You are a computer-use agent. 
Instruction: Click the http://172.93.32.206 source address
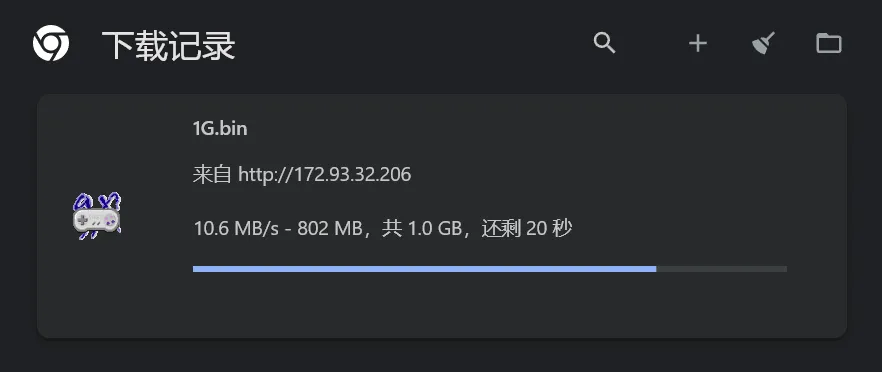(325, 174)
